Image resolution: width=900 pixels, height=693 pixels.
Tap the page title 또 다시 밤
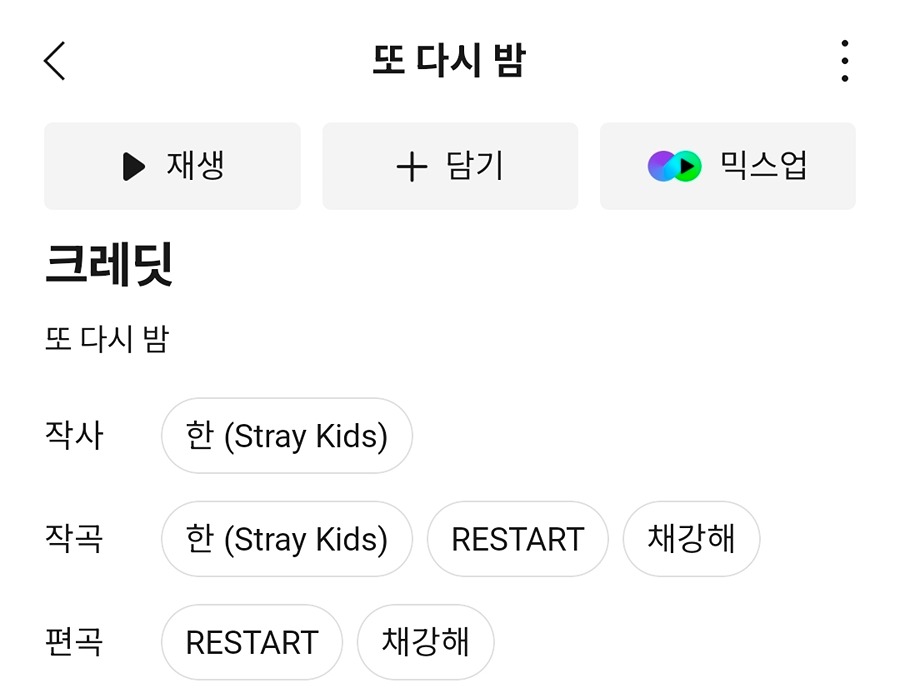click(x=449, y=60)
